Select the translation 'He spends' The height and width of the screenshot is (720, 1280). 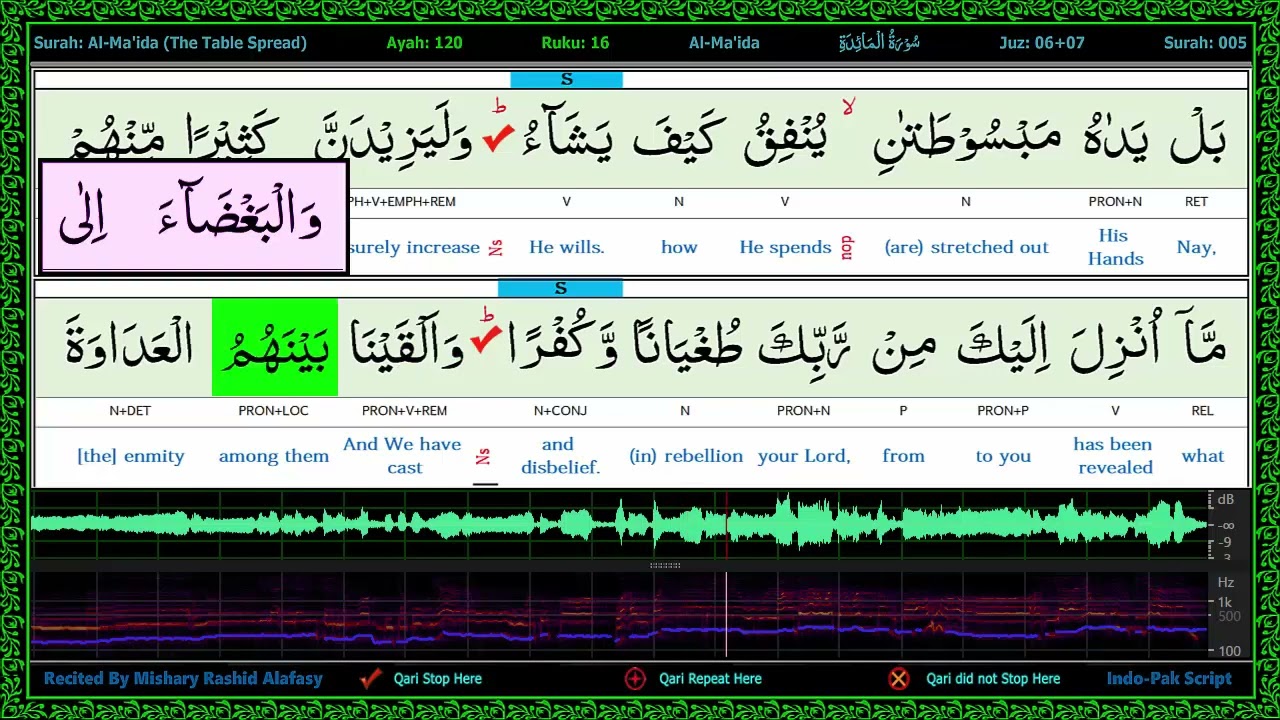[x=785, y=248]
